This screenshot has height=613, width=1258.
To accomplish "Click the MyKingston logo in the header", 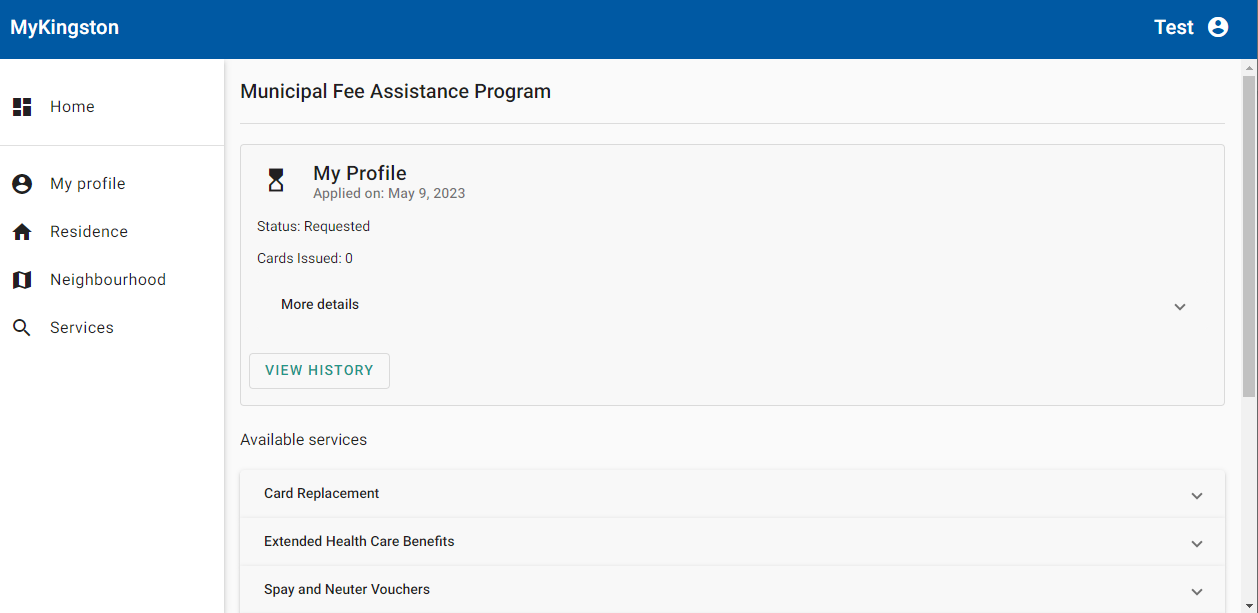I will 64,28.
